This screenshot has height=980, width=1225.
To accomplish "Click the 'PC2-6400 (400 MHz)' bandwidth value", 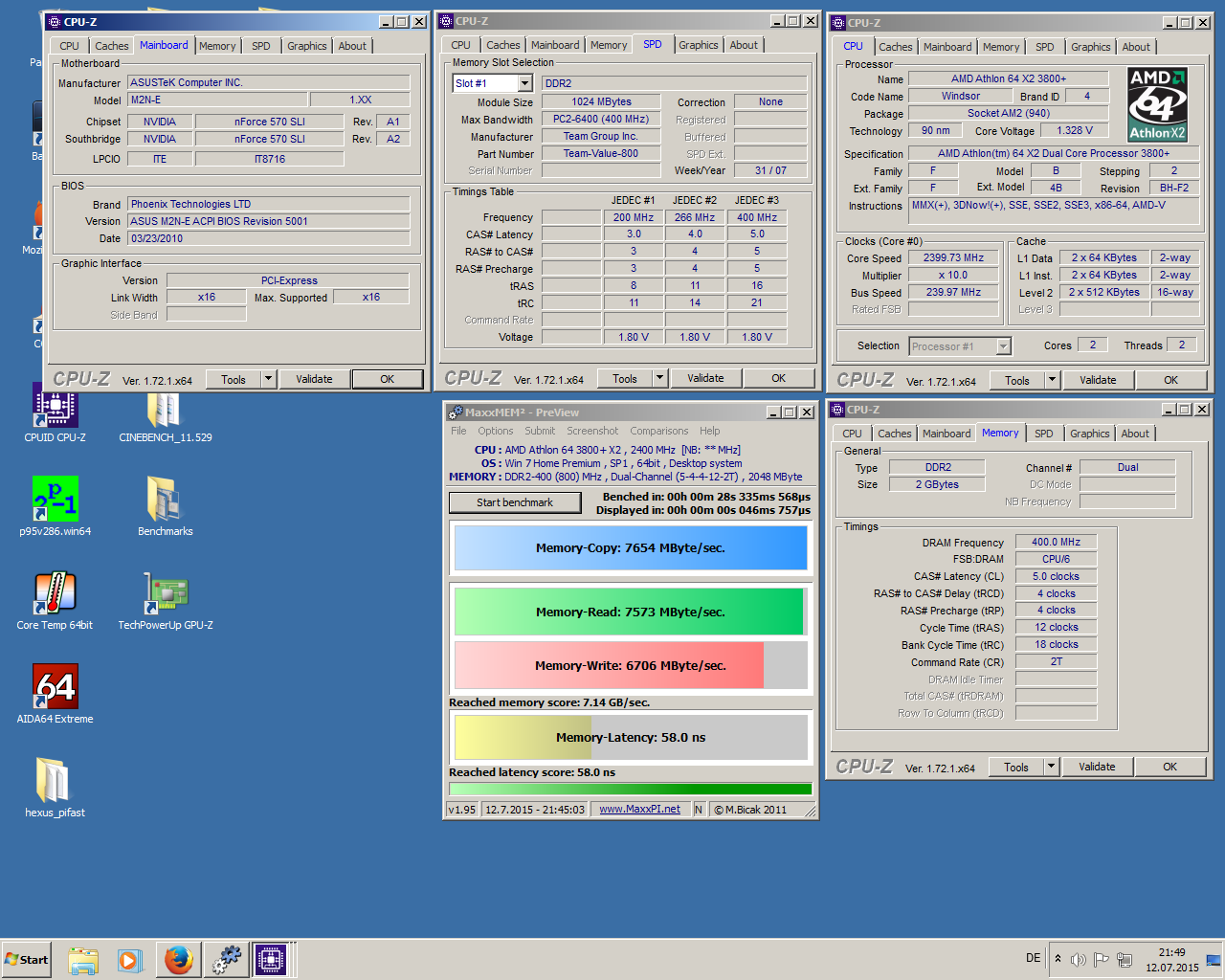I will pyautogui.click(x=601, y=119).
